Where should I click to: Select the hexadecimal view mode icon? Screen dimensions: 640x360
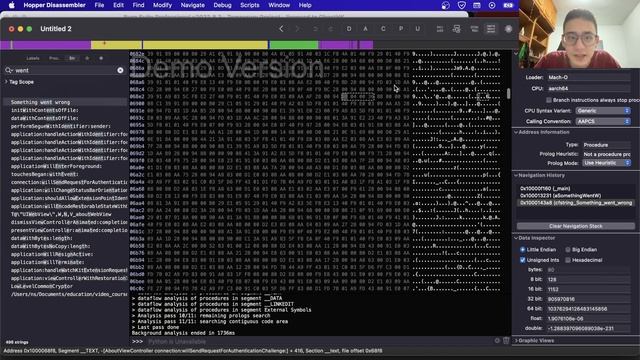pyautogui.click(x=491, y=29)
